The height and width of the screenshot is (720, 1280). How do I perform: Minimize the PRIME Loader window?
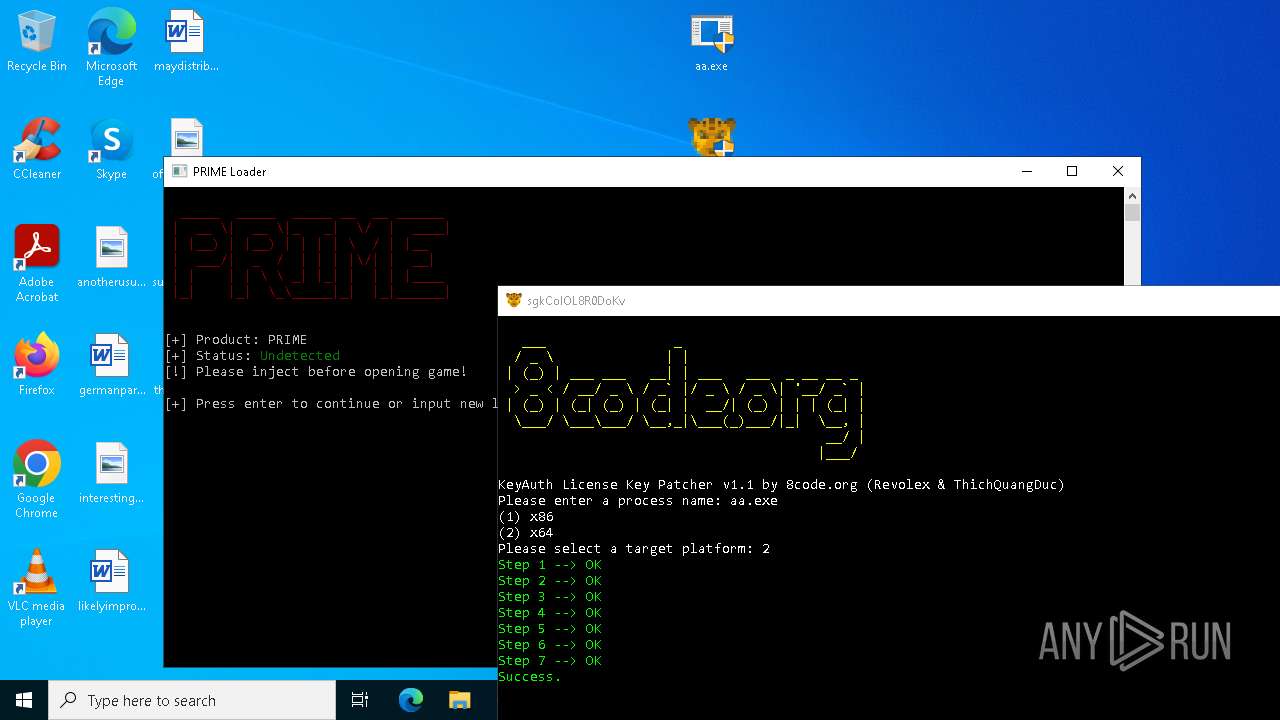1026,171
